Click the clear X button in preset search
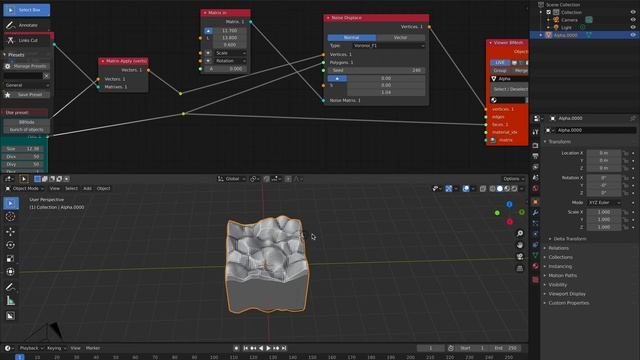 [46, 76]
